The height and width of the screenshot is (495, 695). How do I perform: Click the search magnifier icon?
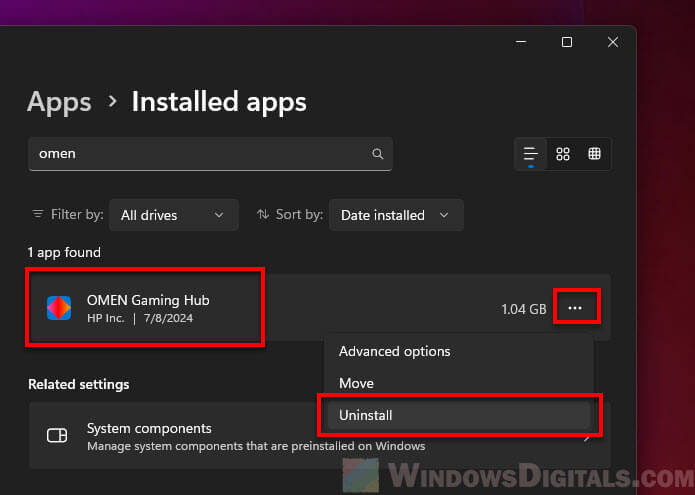[x=377, y=154]
